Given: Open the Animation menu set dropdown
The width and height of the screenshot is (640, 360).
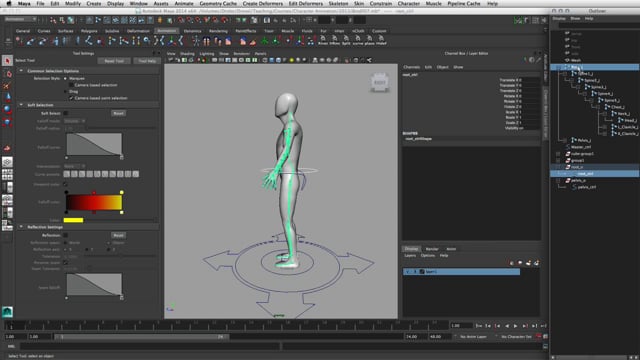Looking at the screenshot, I should 20,20.
